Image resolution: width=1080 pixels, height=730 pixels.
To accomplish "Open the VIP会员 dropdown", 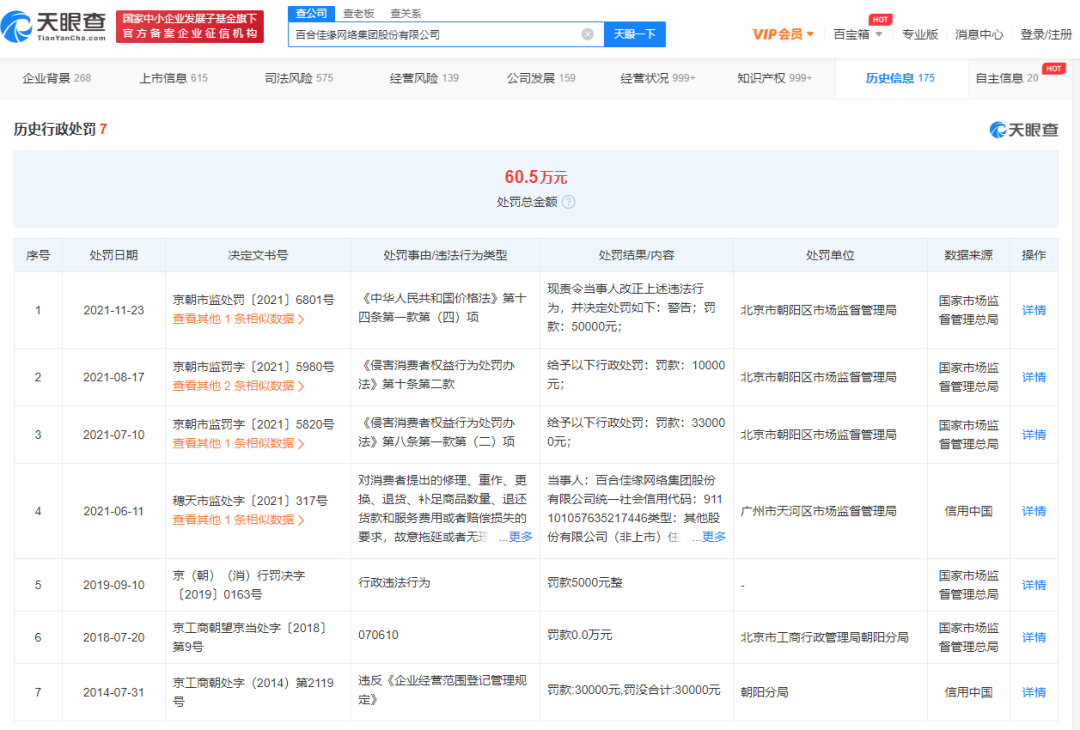I will (783, 34).
